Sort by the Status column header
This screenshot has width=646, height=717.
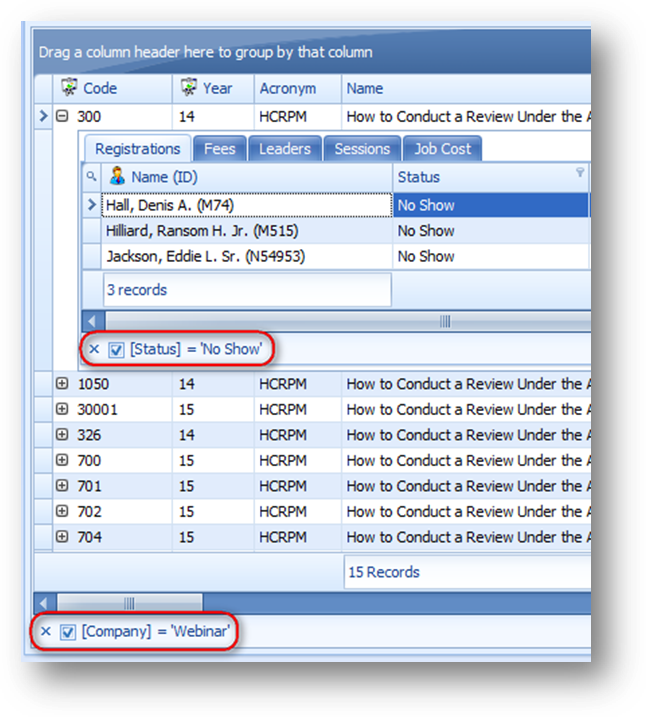[x=491, y=177]
